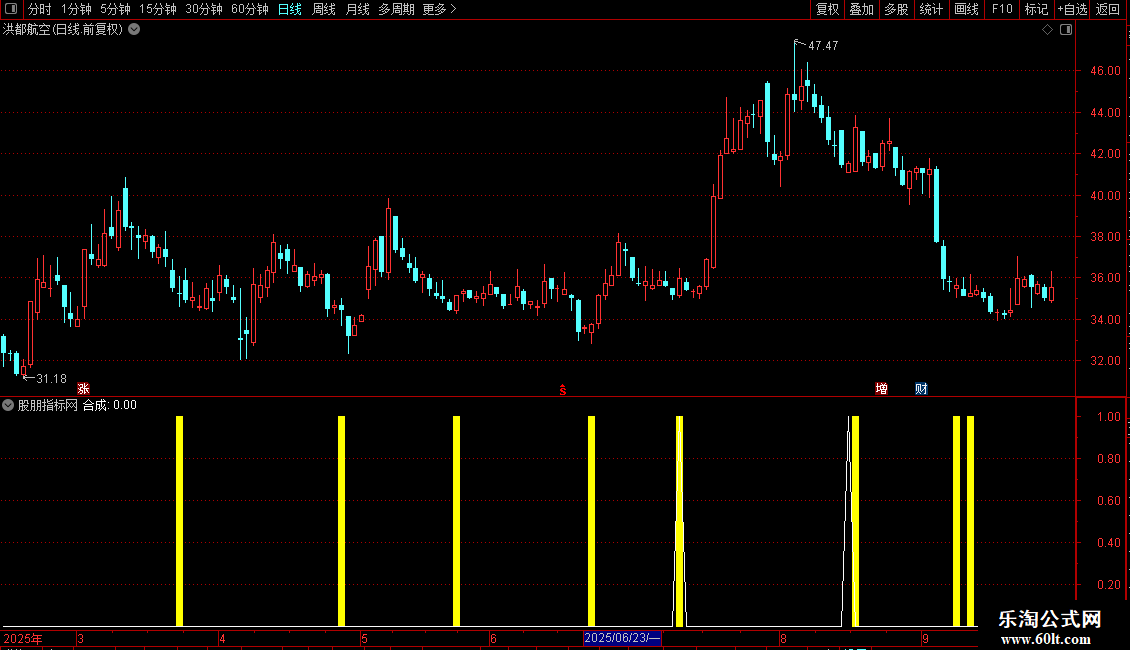
Task: Click the 0.60 indicator axis label
Action: (x=1108, y=500)
